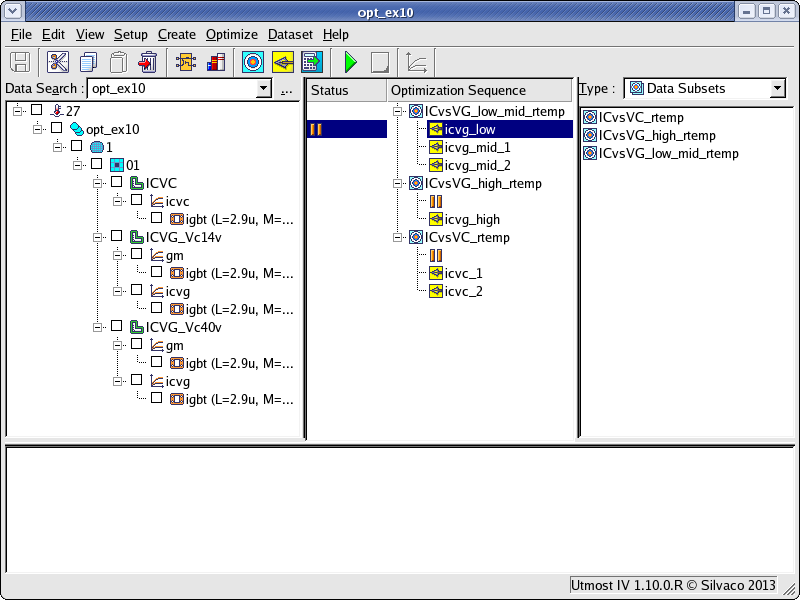Check the ICVC dataset checkbox

click(x=117, y=182)
